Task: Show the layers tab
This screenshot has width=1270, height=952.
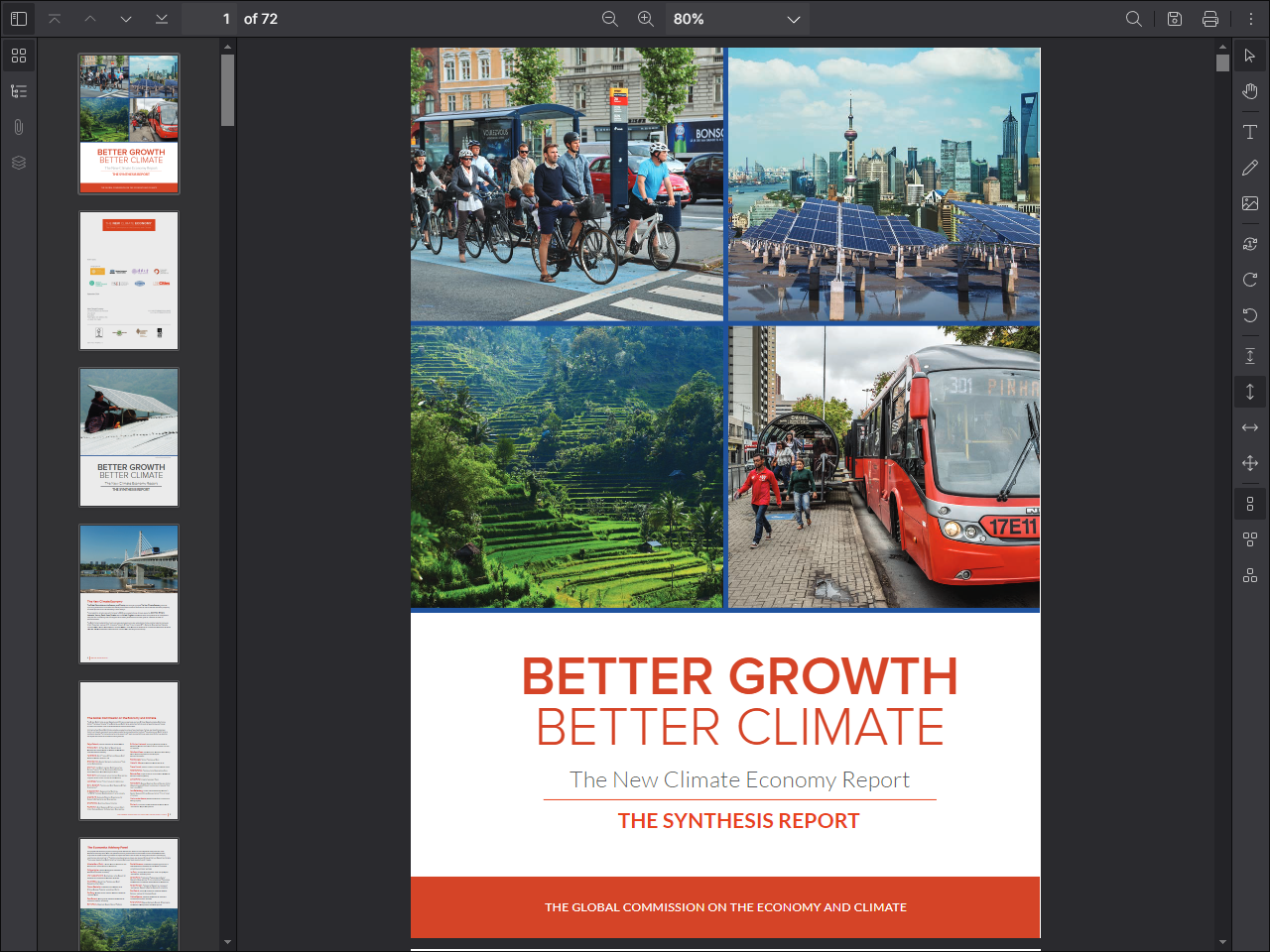Action: (19, 163)
